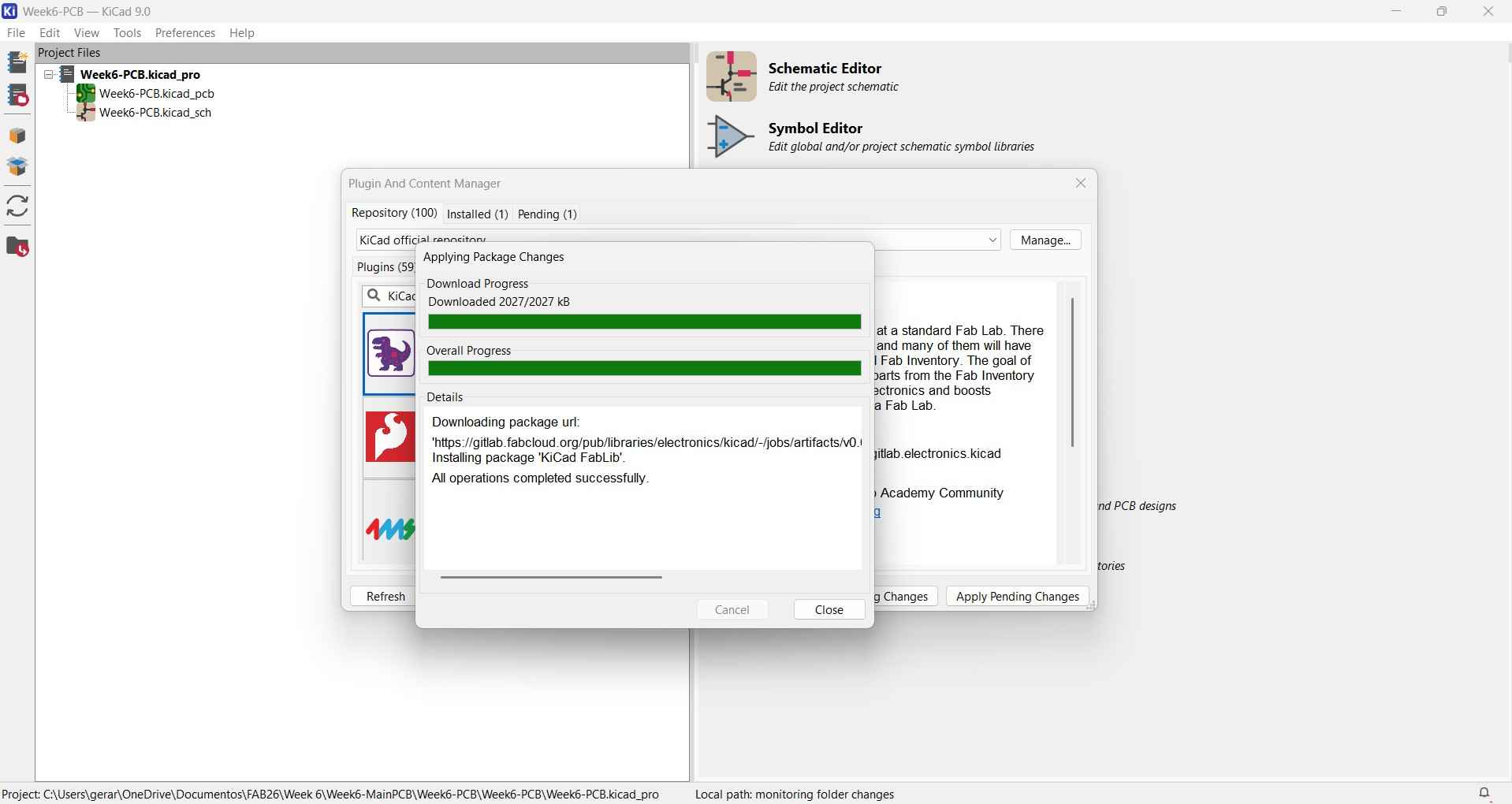
Task: Click the unarchive project files icon
Action: 17,167
